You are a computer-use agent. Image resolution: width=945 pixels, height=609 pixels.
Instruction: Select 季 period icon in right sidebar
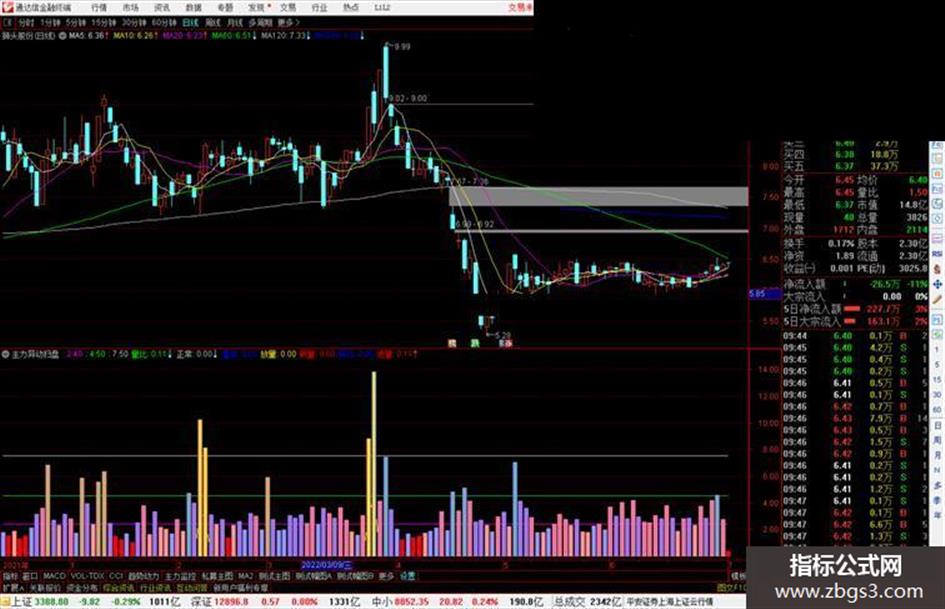click(x=937, y=500)
